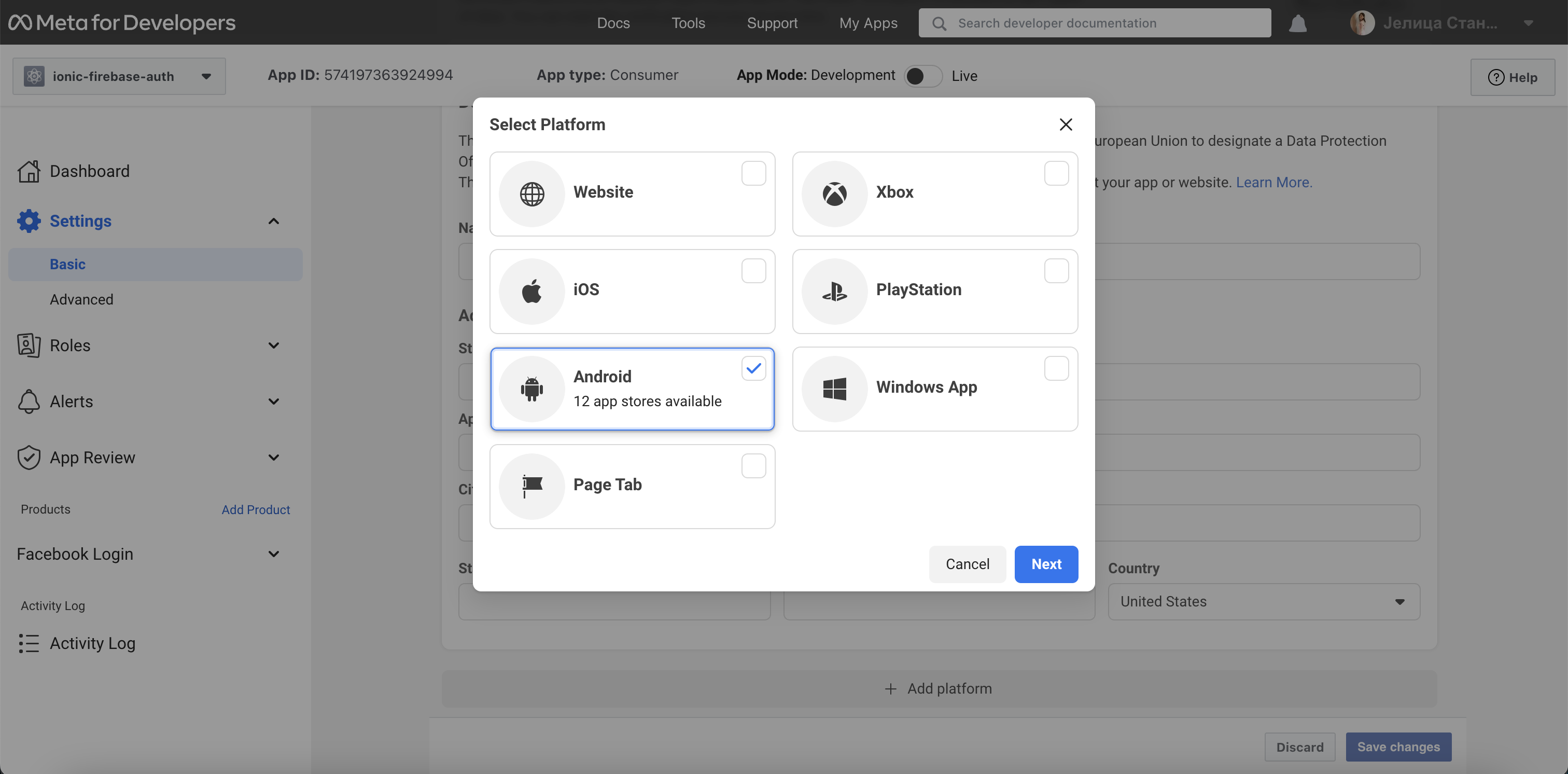The width and height of the screenshot is (1568, 774).
Task: Open the Tools menu
Action: coord(688,23)
